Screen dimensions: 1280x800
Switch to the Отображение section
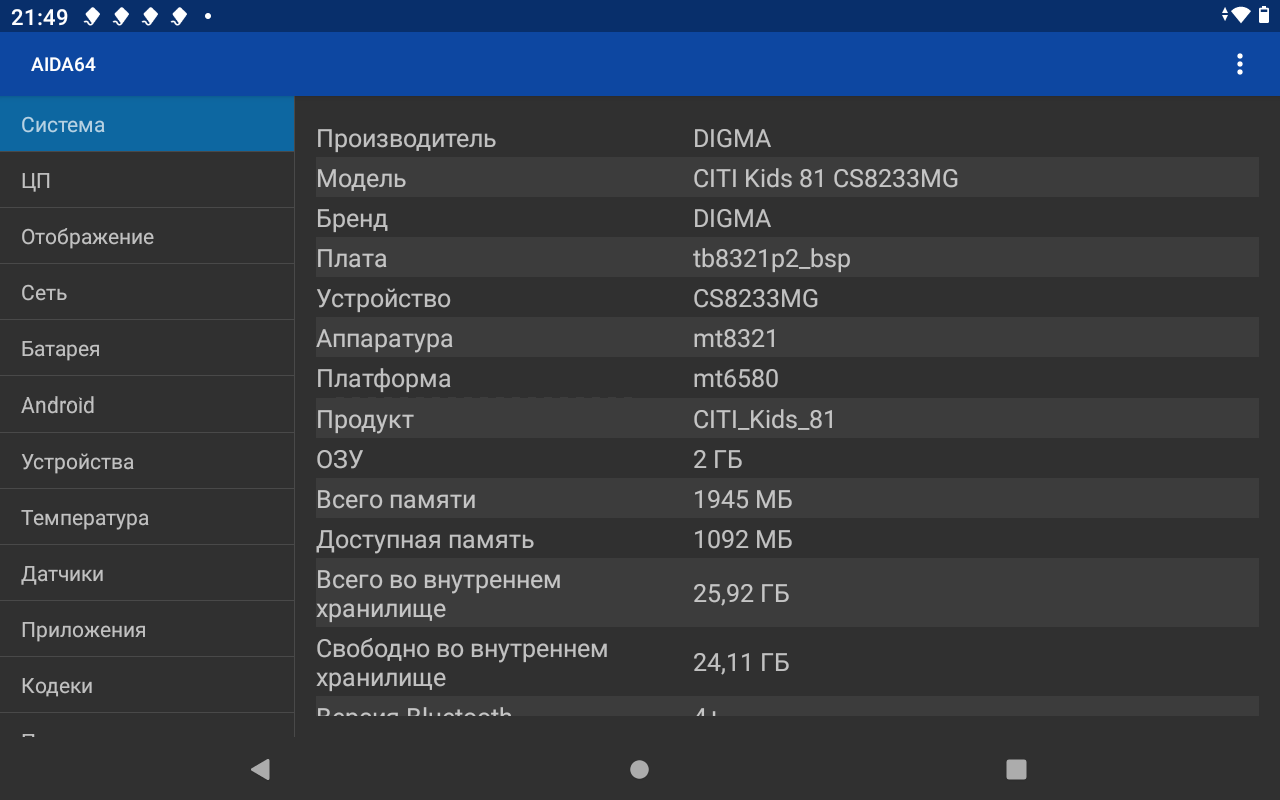[x=147, y=237]
